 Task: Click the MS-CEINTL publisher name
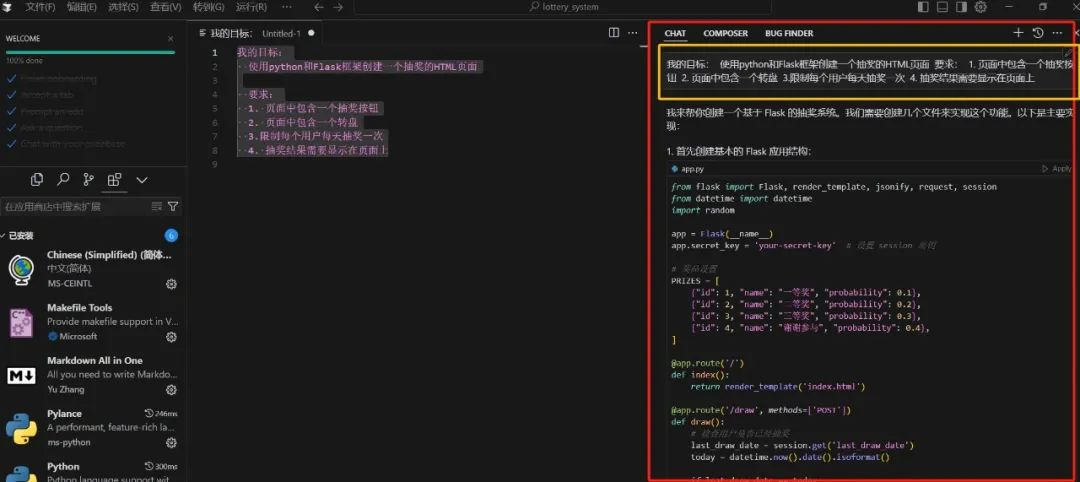coord(70,284)
